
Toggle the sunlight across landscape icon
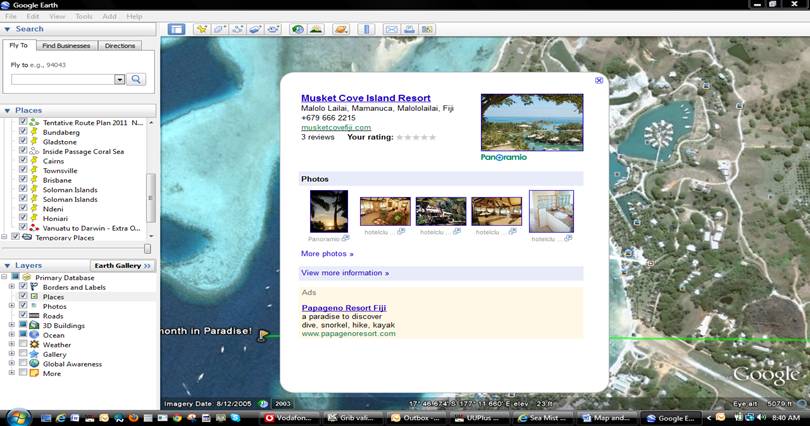click(x=316, y=29)
